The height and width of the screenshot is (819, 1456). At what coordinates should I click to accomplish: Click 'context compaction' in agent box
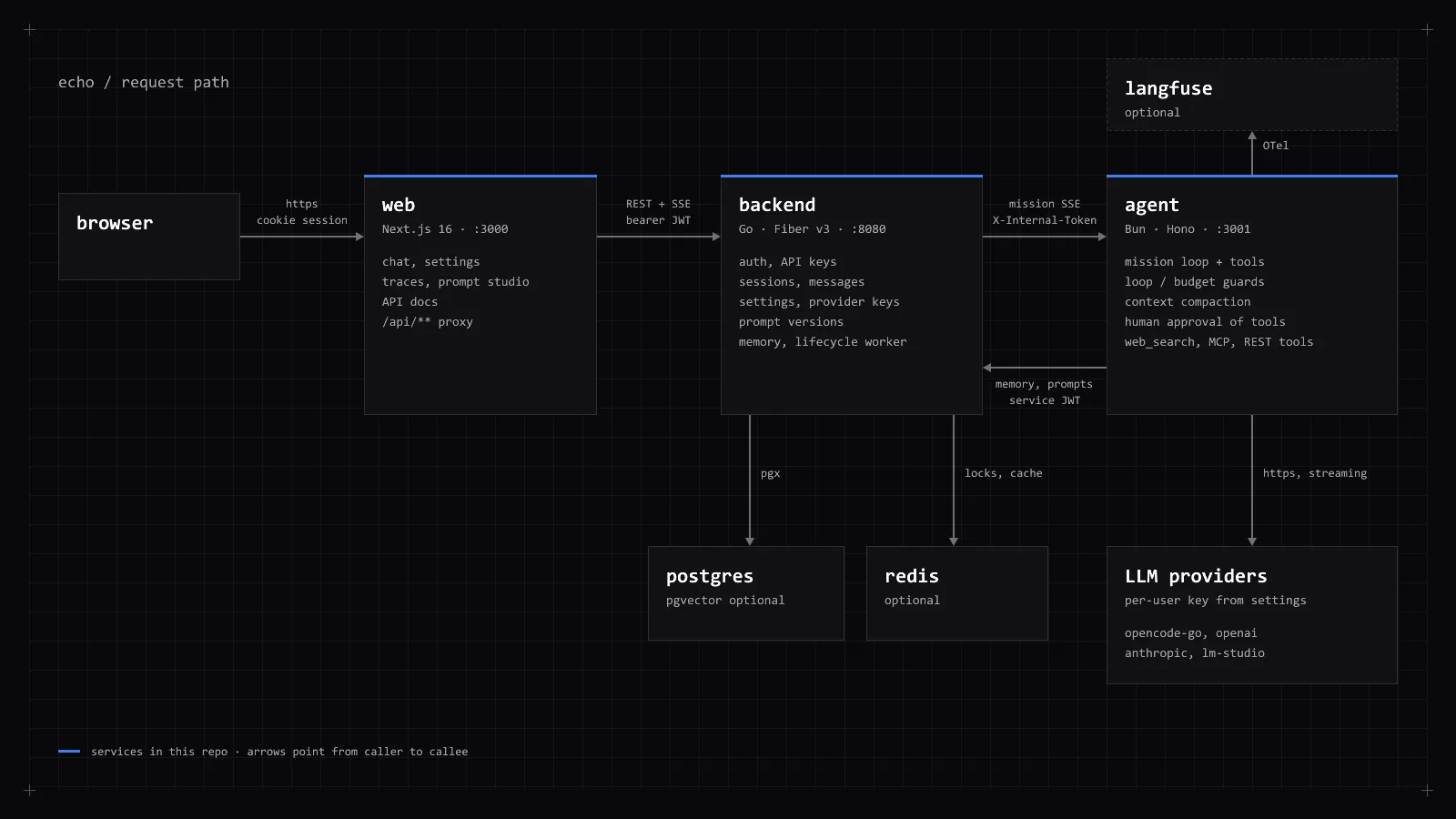coord(1188,302)
